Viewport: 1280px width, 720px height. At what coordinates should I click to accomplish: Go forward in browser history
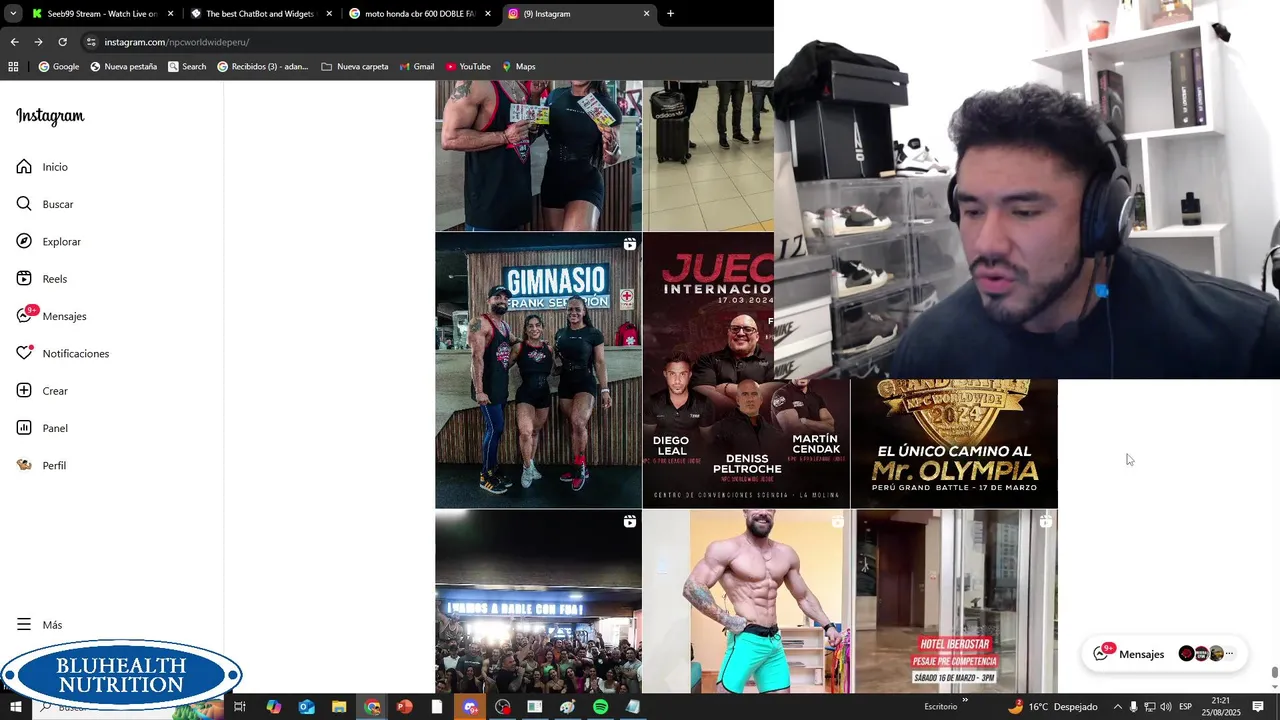38,42
